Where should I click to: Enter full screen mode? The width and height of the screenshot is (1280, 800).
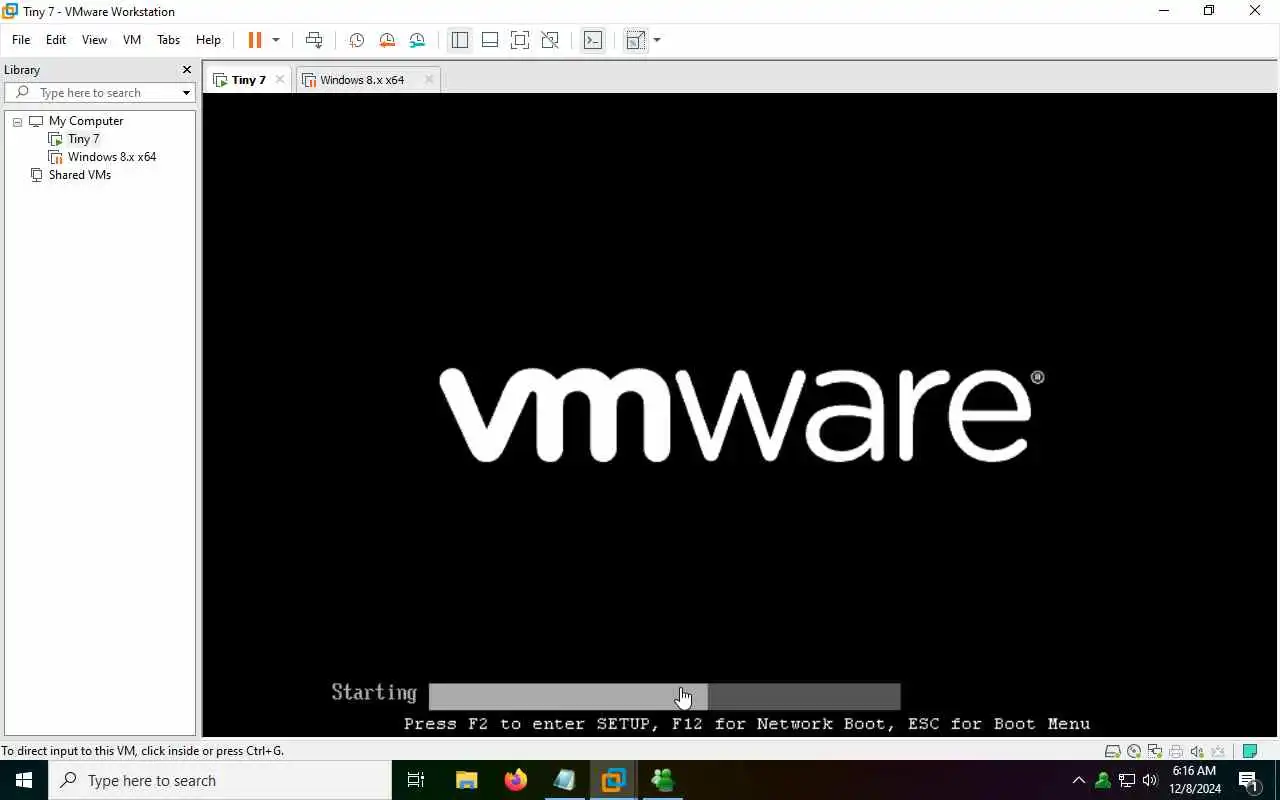pyautogui.click(x=520, y=40)
